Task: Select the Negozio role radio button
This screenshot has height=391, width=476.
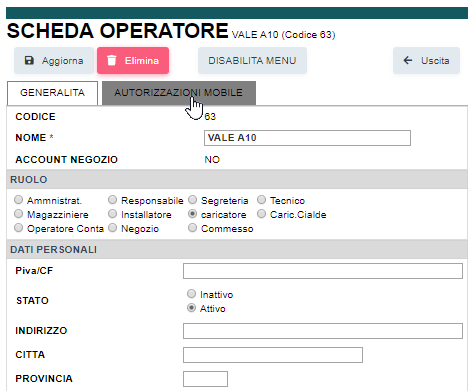Action: tap(113, 228)
